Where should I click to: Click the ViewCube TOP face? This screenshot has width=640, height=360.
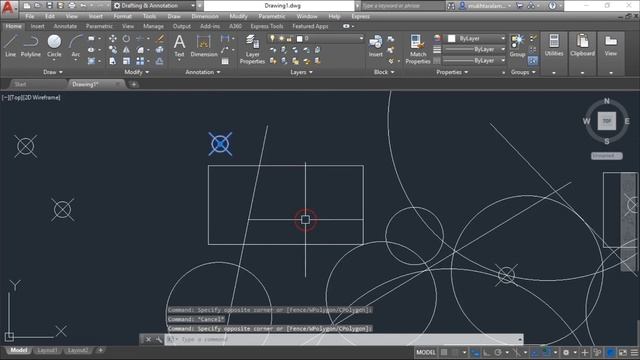607,121
